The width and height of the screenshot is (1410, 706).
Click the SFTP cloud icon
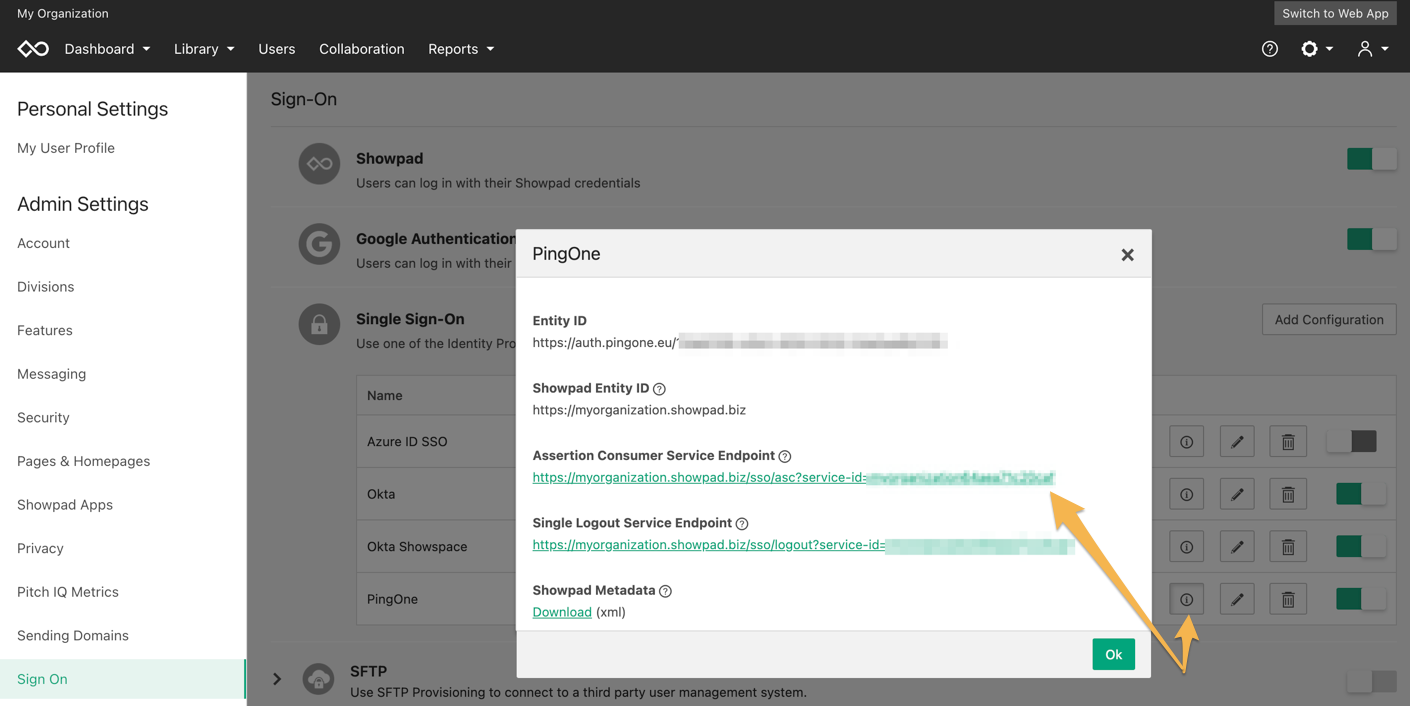319,680
